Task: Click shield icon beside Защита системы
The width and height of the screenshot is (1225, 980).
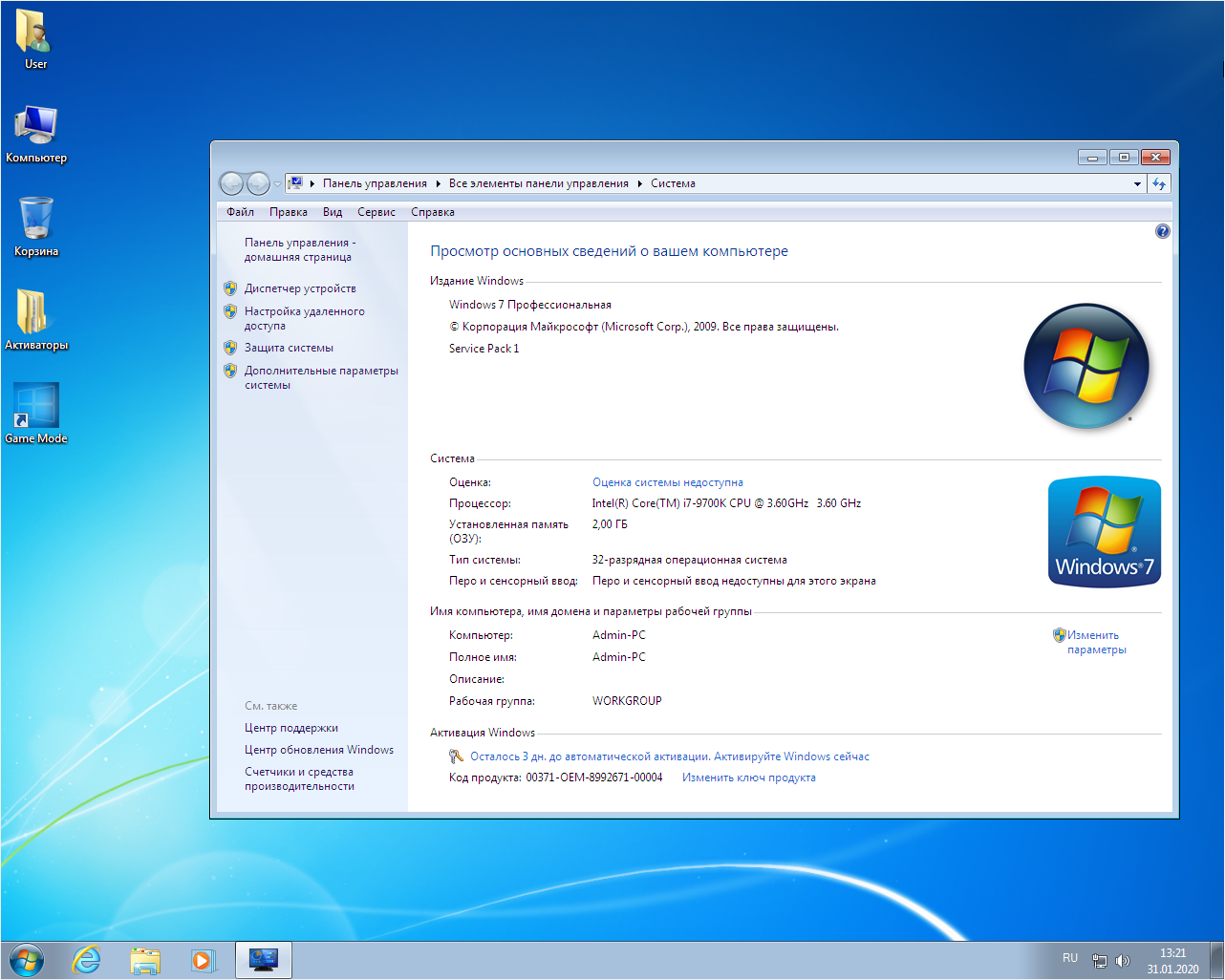Action: coord(230,348)
